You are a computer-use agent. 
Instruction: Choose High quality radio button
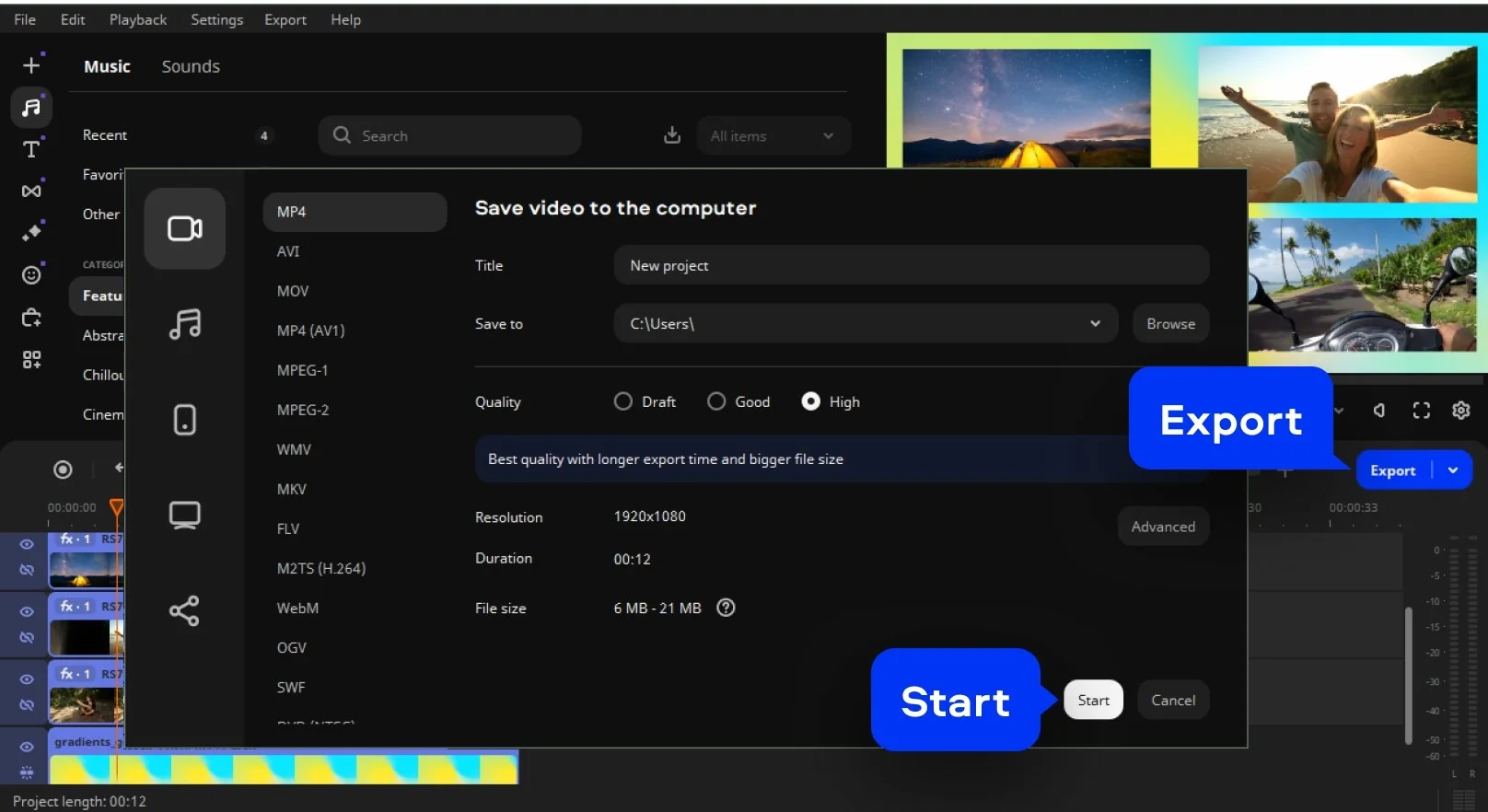tap(810, 401)
